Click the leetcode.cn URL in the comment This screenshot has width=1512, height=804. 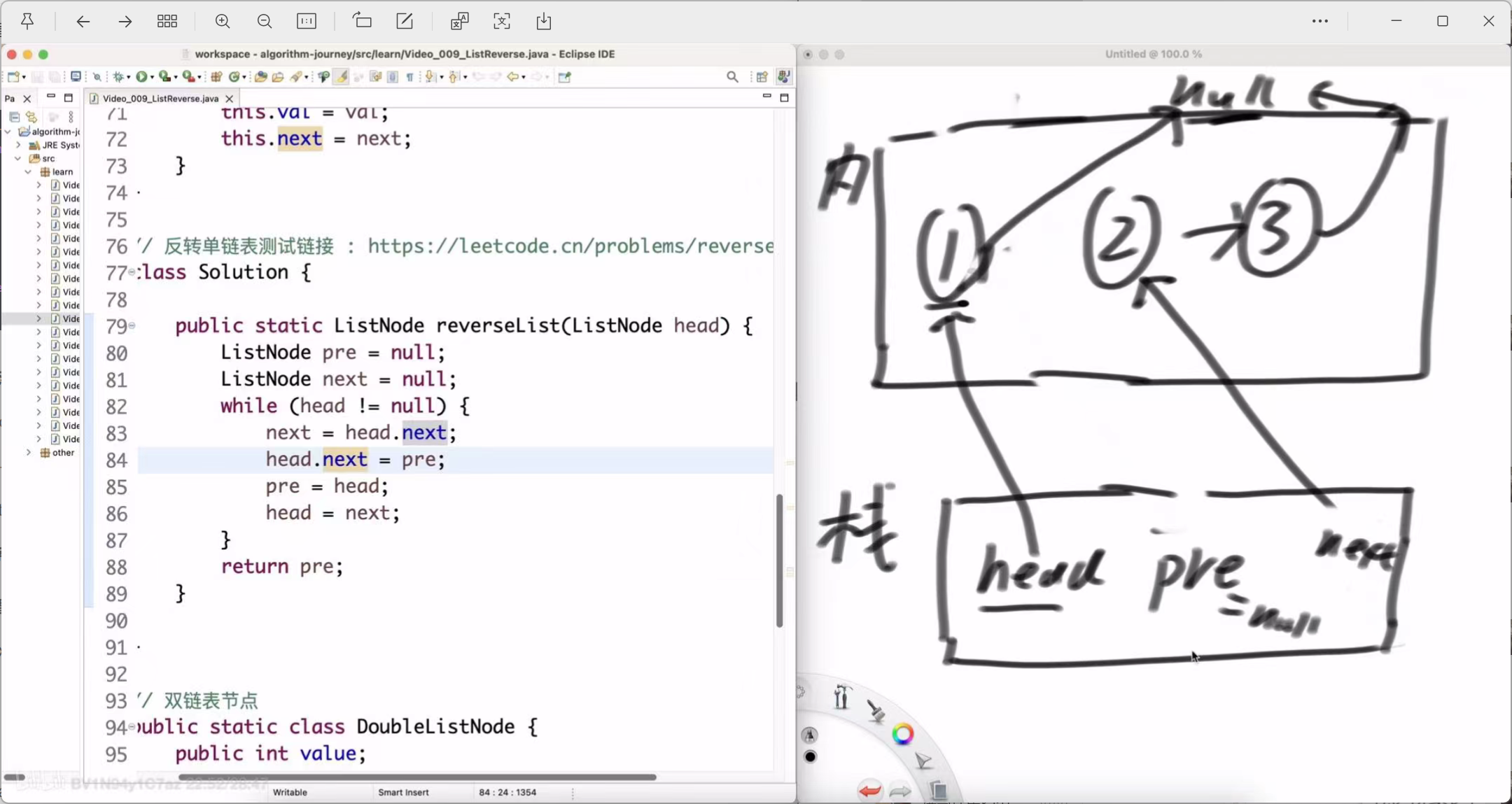point(570,246)
